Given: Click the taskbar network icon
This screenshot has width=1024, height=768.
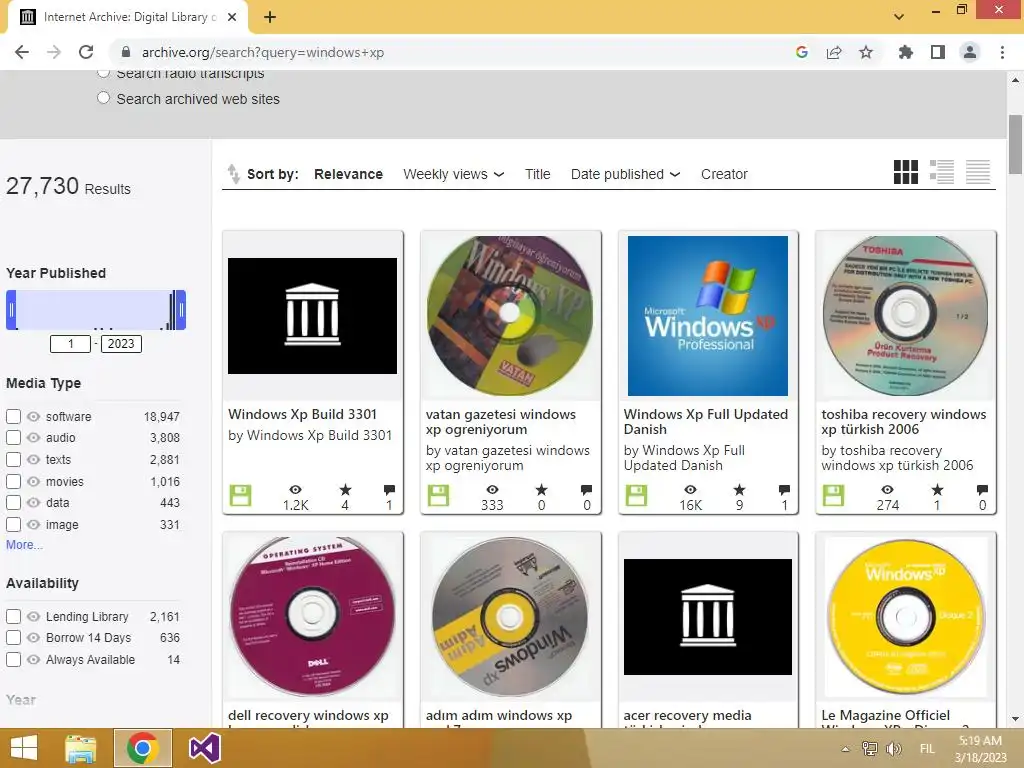Looking at the screenshot, I should click(x=870, y=748).
